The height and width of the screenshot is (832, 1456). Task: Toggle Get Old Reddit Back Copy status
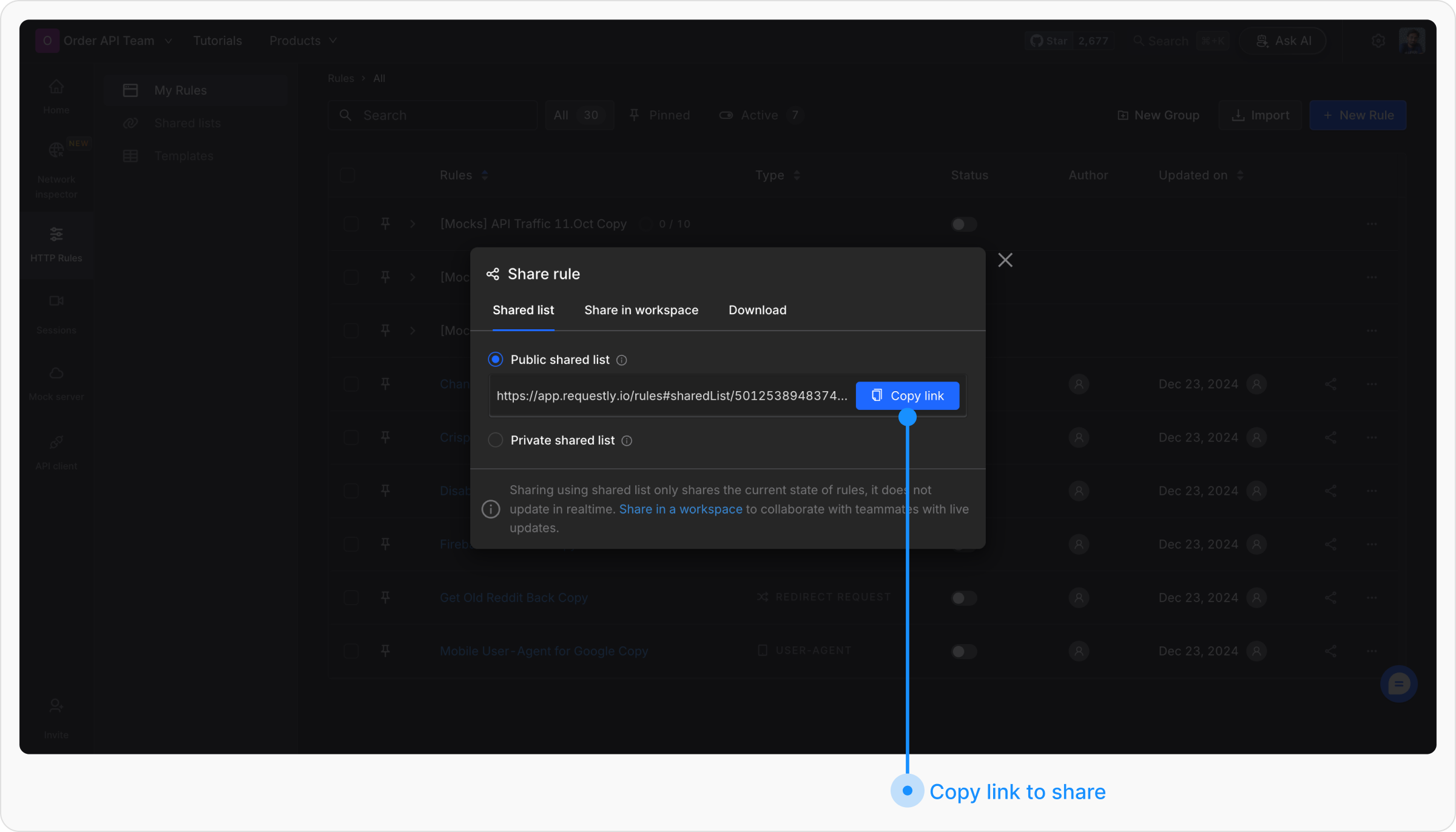tap(963, 598)
